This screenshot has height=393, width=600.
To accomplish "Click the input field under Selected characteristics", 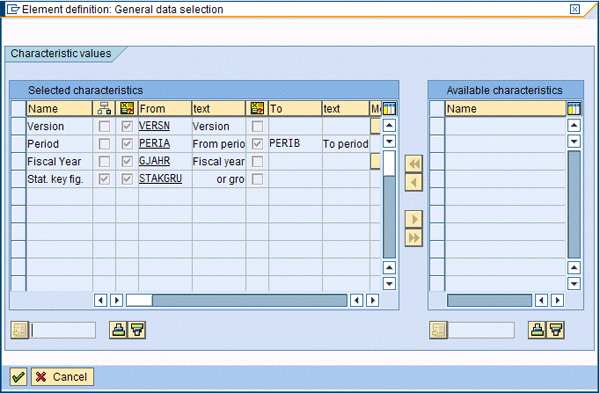I will (63, 330).
